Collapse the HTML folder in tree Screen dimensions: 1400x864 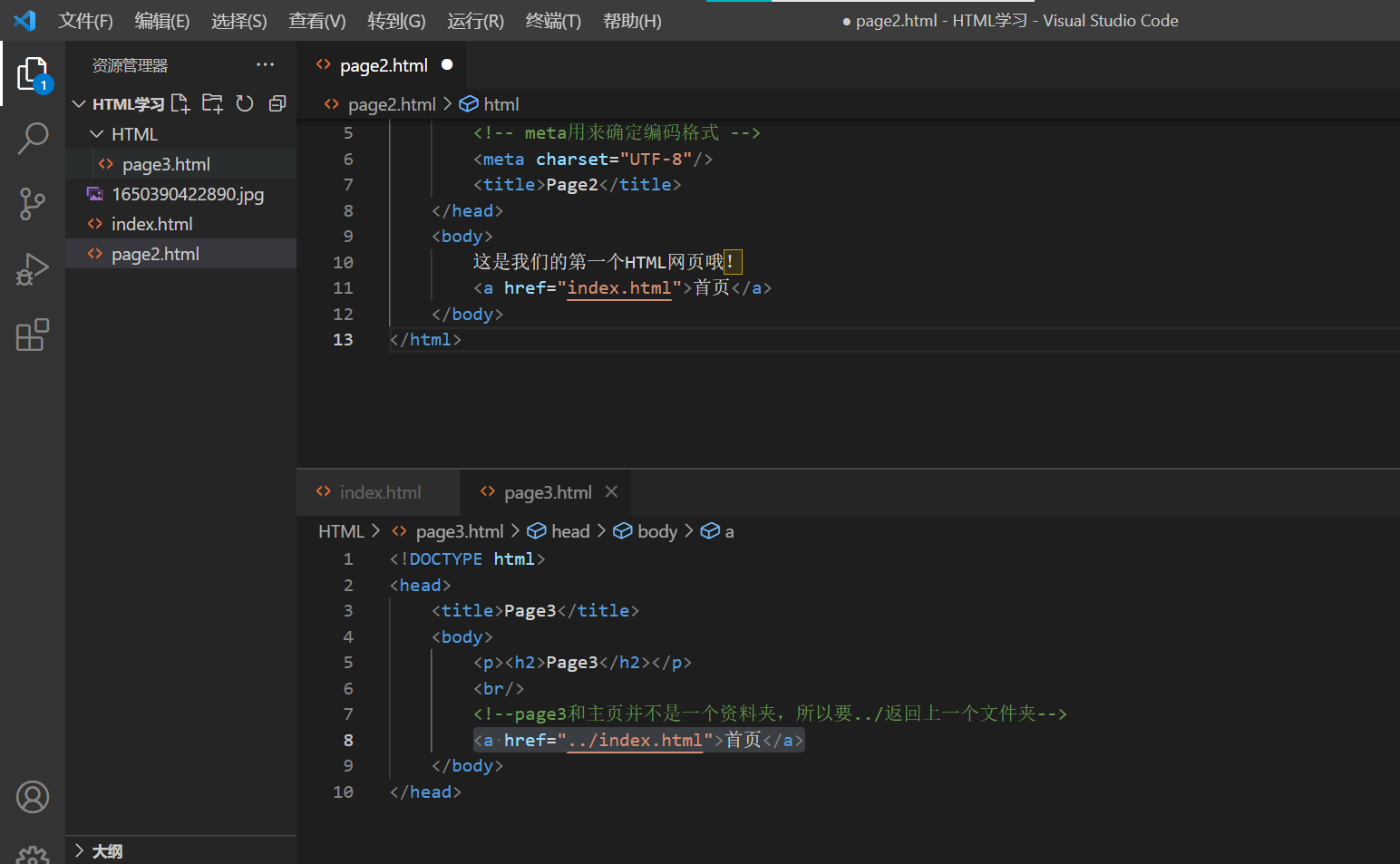click(x=97, y=134)
